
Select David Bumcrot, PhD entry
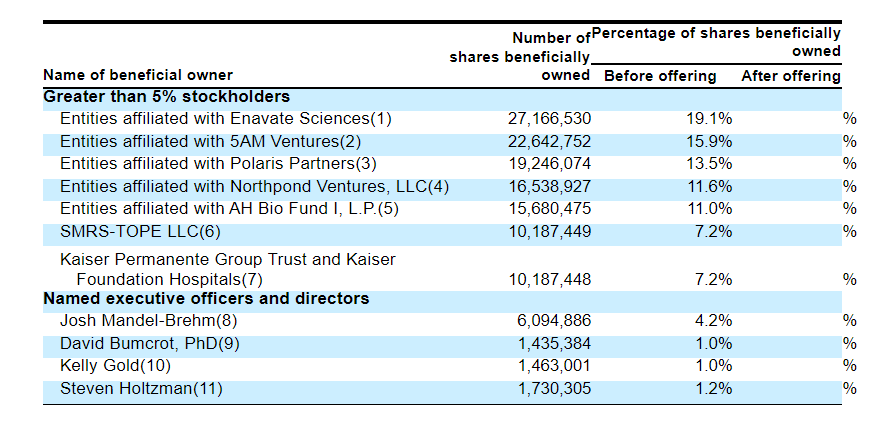(x=150, y=343)
